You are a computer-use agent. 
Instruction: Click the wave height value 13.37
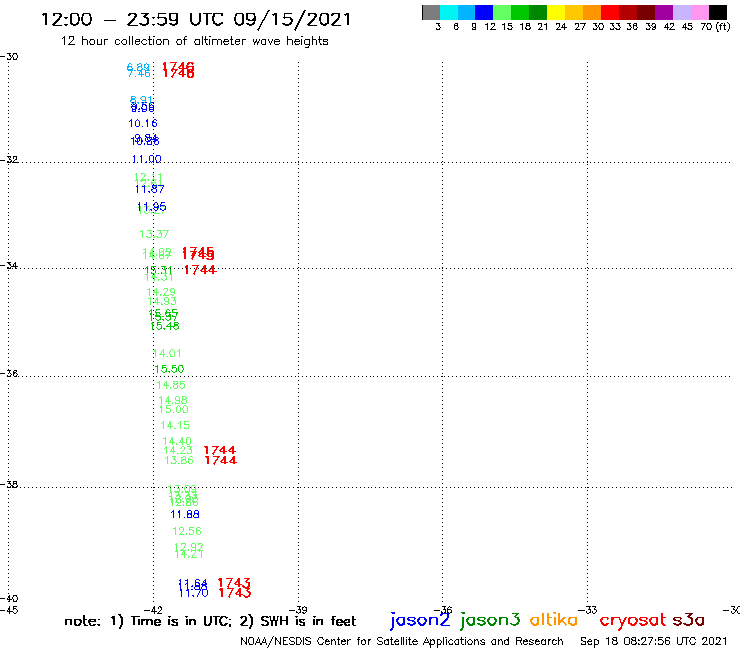pos(154,234)
